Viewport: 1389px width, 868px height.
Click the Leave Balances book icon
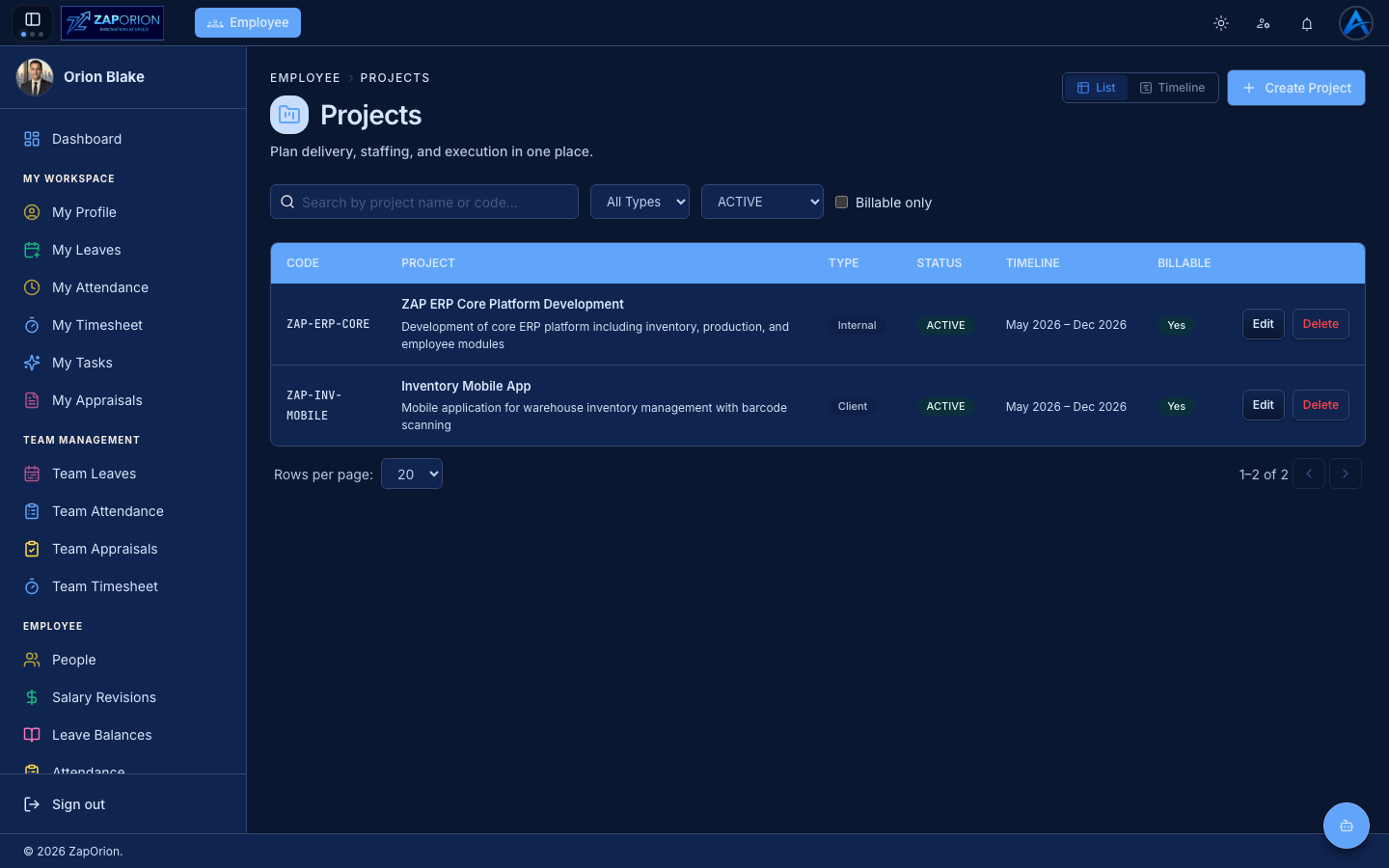pyautogui.click(x=32, y=735)
